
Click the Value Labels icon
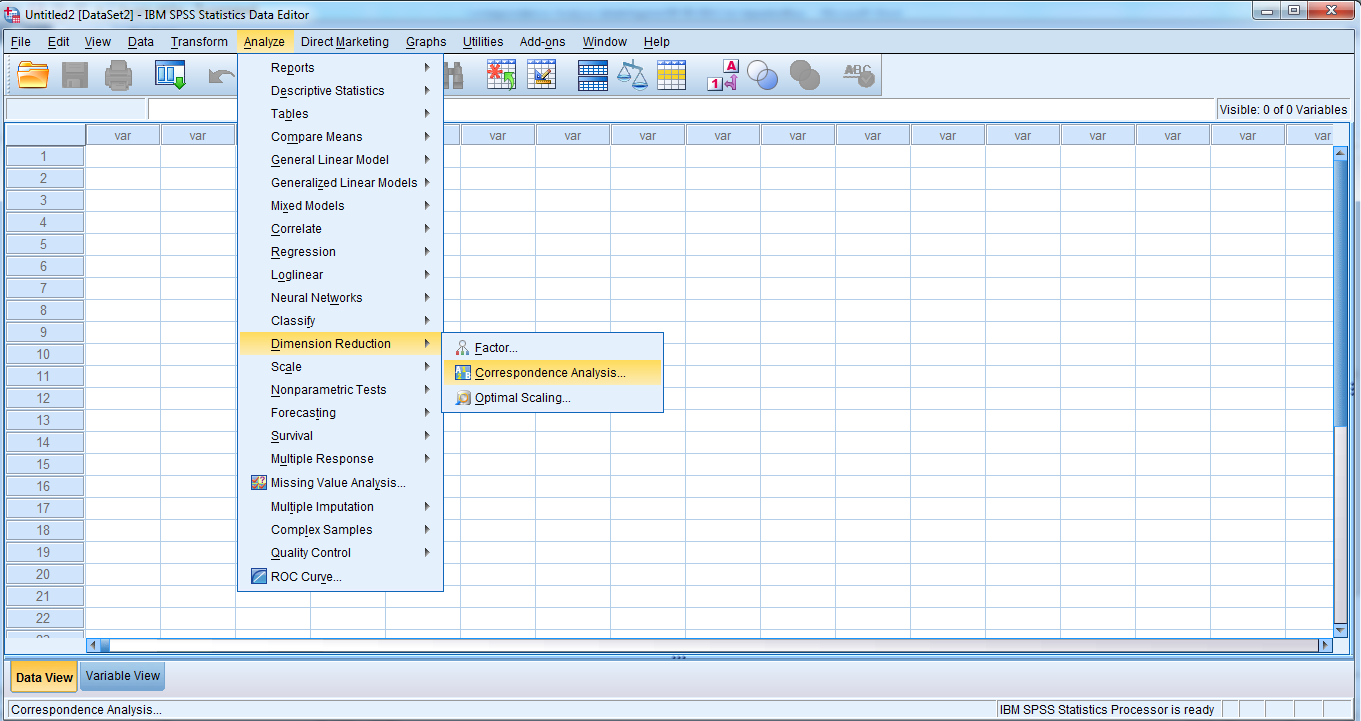coord(722,75)
